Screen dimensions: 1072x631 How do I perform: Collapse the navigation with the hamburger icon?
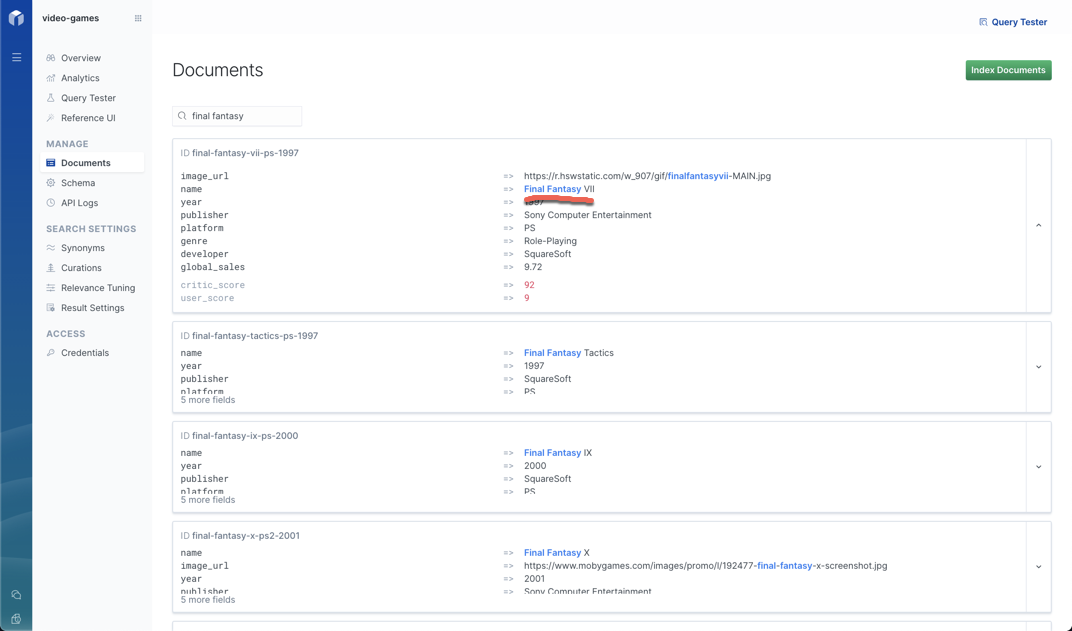click(x=16, y=57)
